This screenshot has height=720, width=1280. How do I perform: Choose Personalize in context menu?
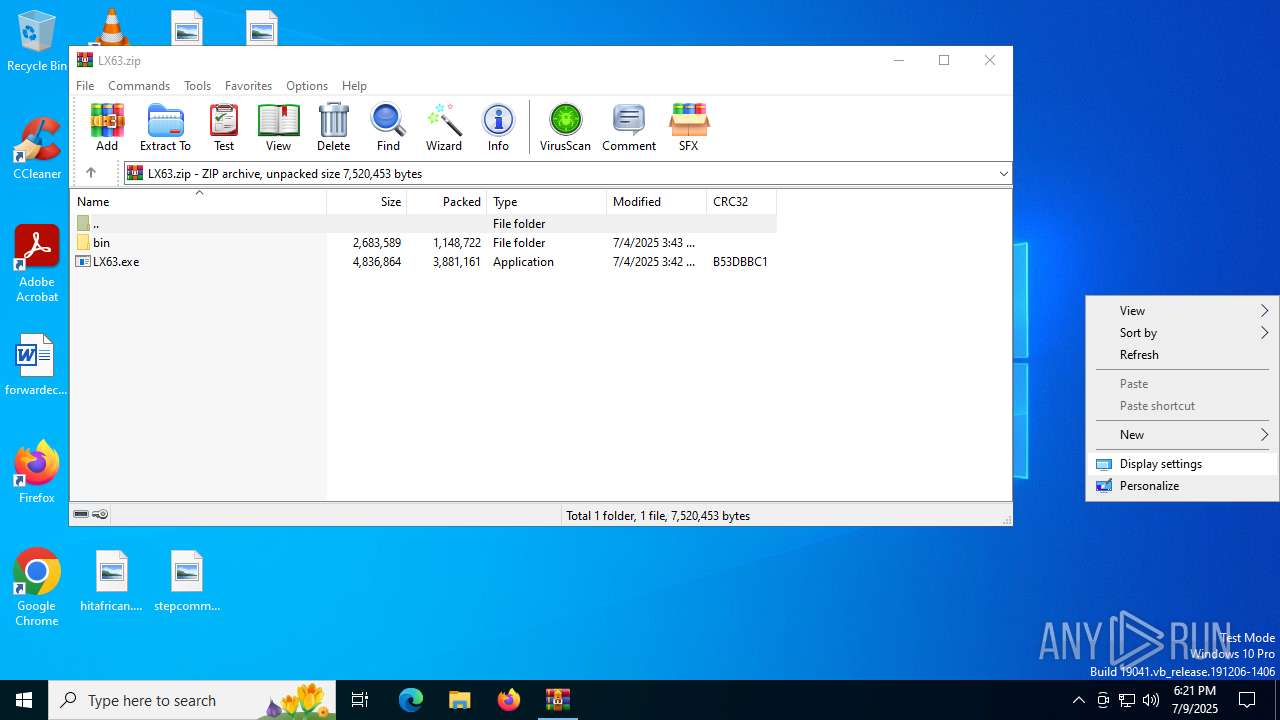[1181, 486]
